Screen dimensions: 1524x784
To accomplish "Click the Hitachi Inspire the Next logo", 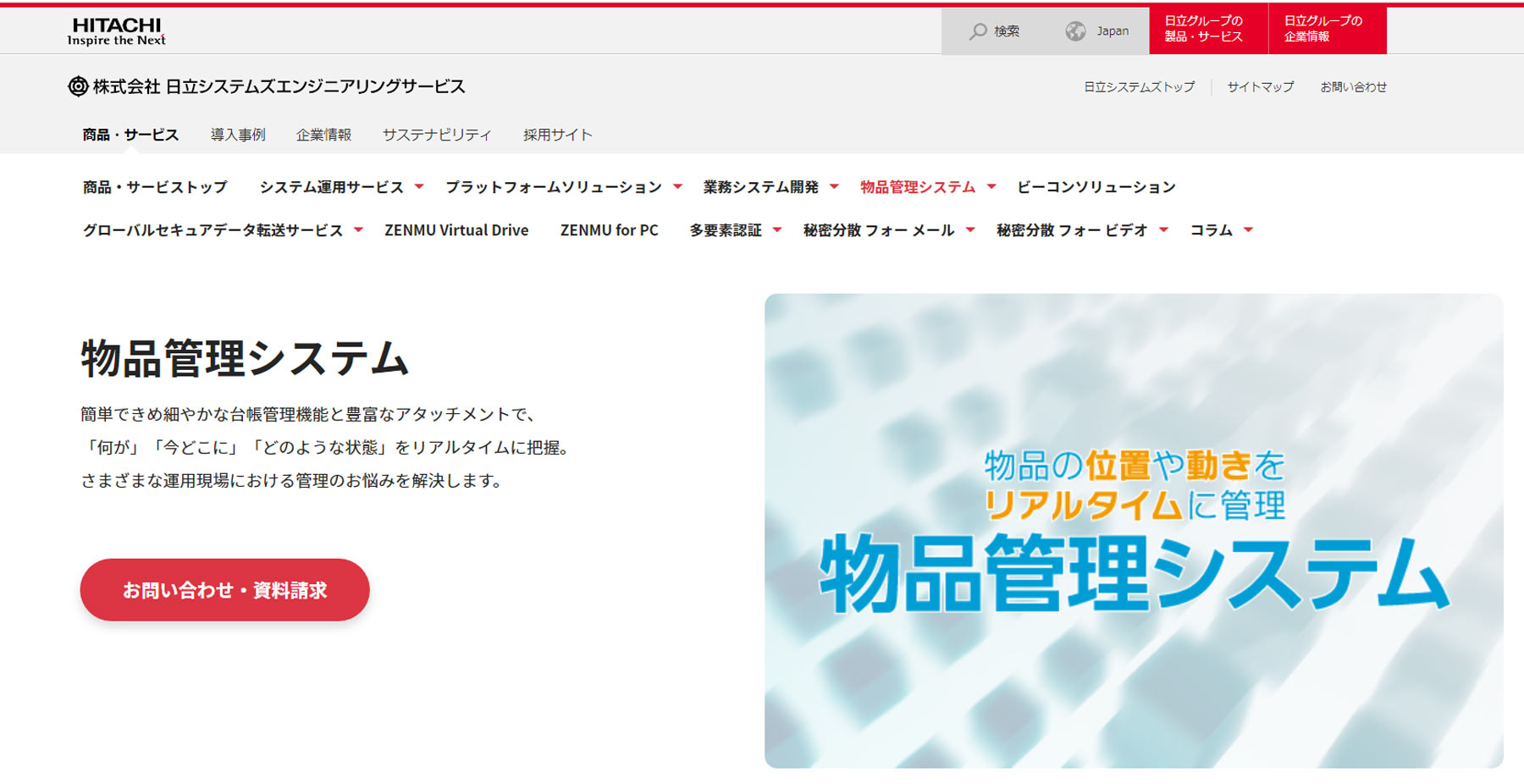I will coord(117,31).
